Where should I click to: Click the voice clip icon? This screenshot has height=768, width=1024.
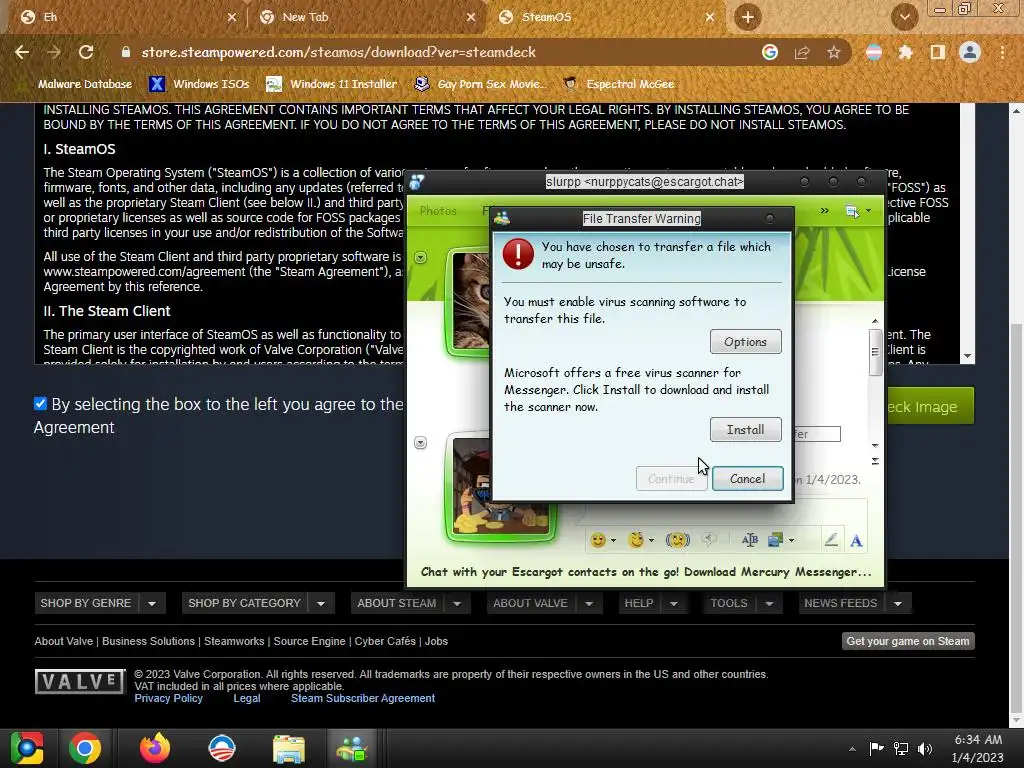709,540
